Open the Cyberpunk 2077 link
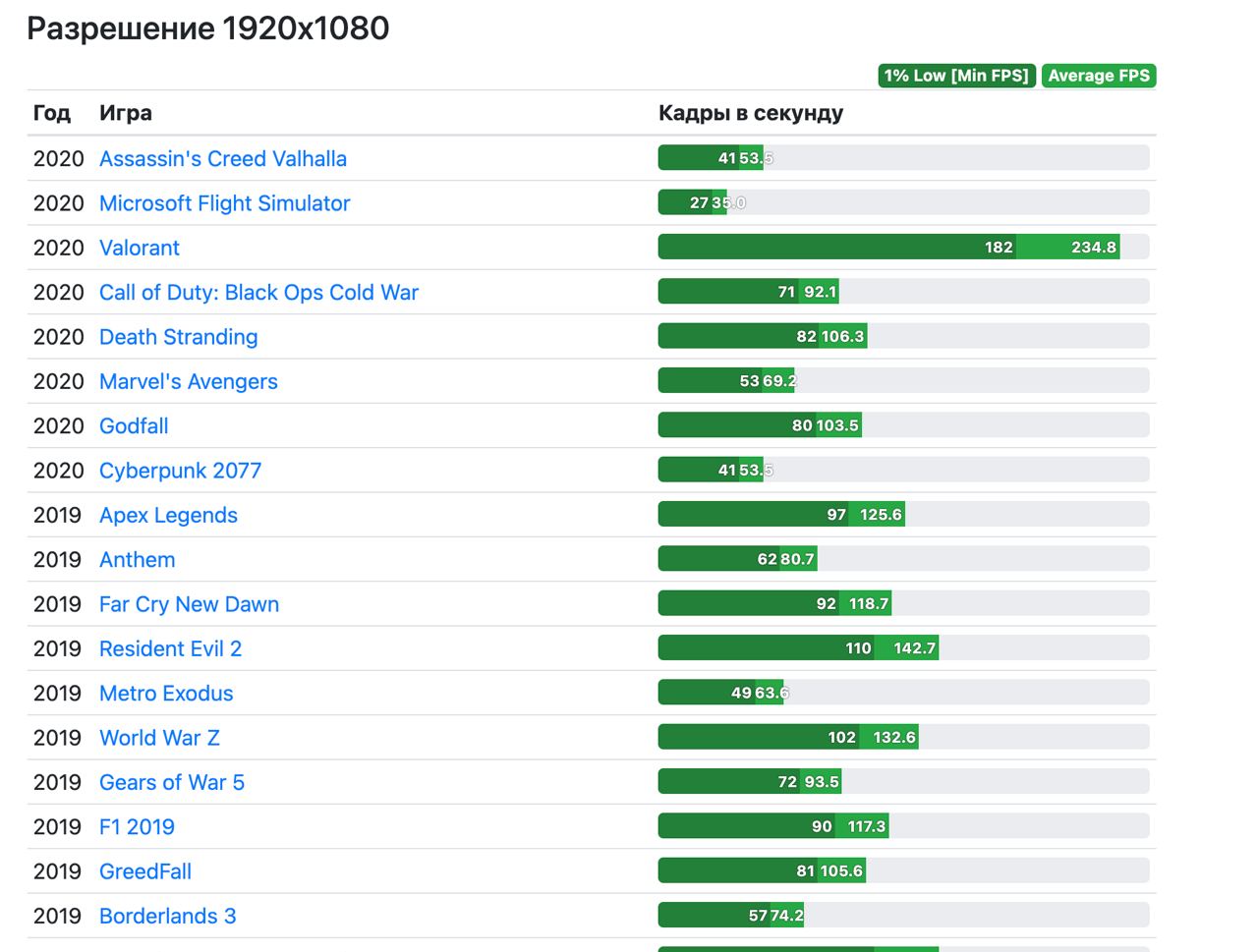This screenshot has height=952, width=1258. tap(181, 471)
